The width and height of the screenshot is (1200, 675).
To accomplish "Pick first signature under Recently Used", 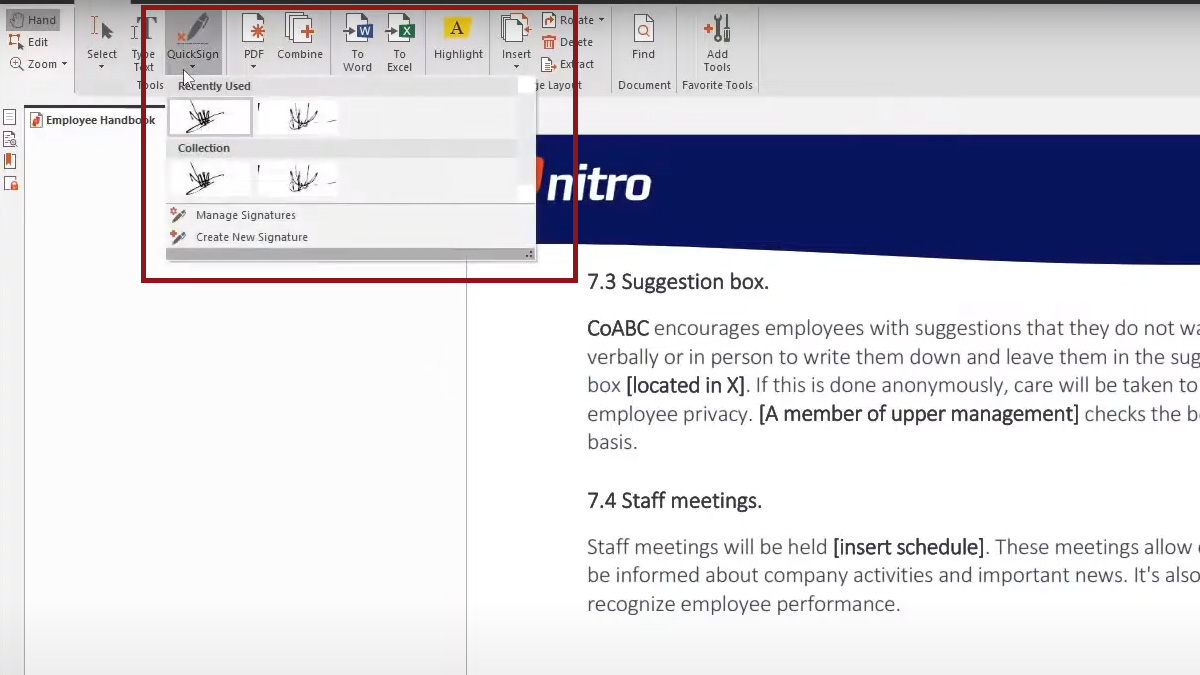I will (210, 117).
